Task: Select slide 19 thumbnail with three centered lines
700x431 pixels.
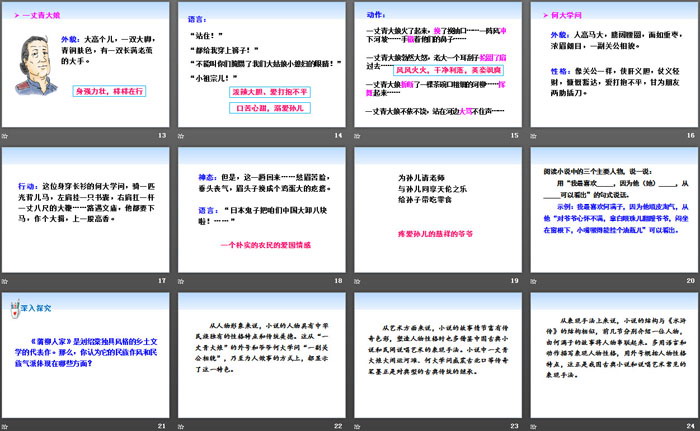Action: click(x=436, y=209)
